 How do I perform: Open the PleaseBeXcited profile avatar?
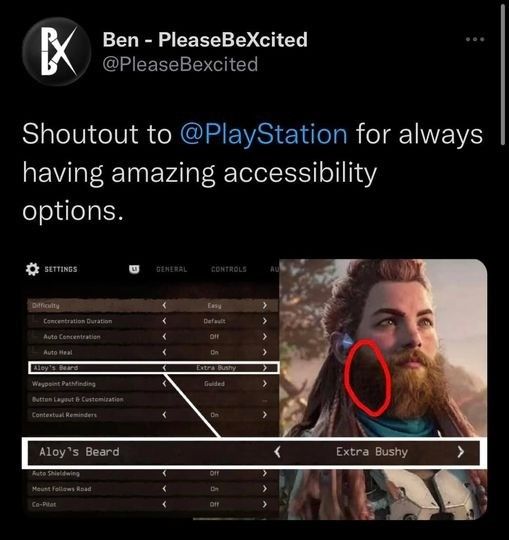56,51
